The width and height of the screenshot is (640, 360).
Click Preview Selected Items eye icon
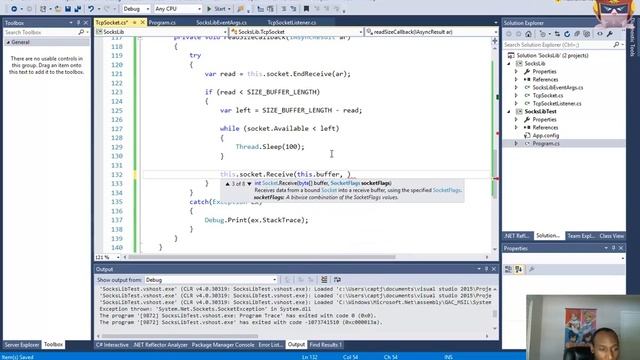(600, 34)
